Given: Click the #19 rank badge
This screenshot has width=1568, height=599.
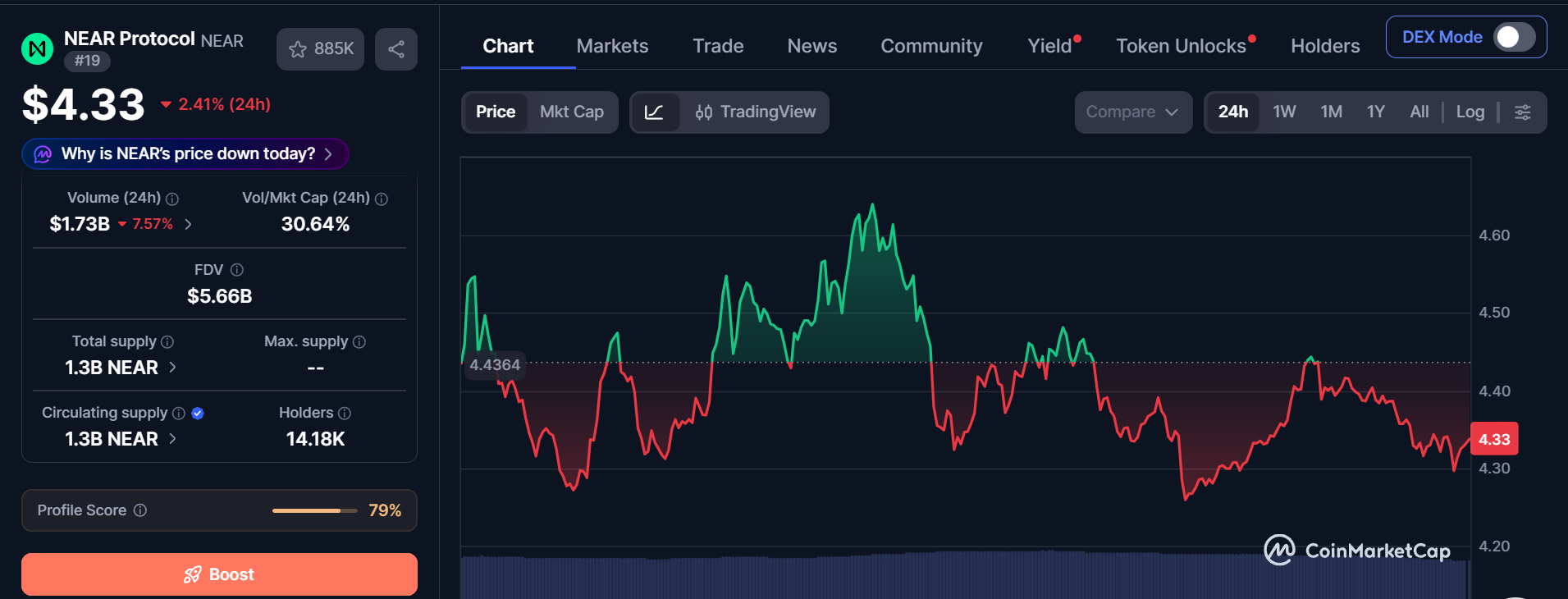Looking at the screenshot, I should [87, 61].
